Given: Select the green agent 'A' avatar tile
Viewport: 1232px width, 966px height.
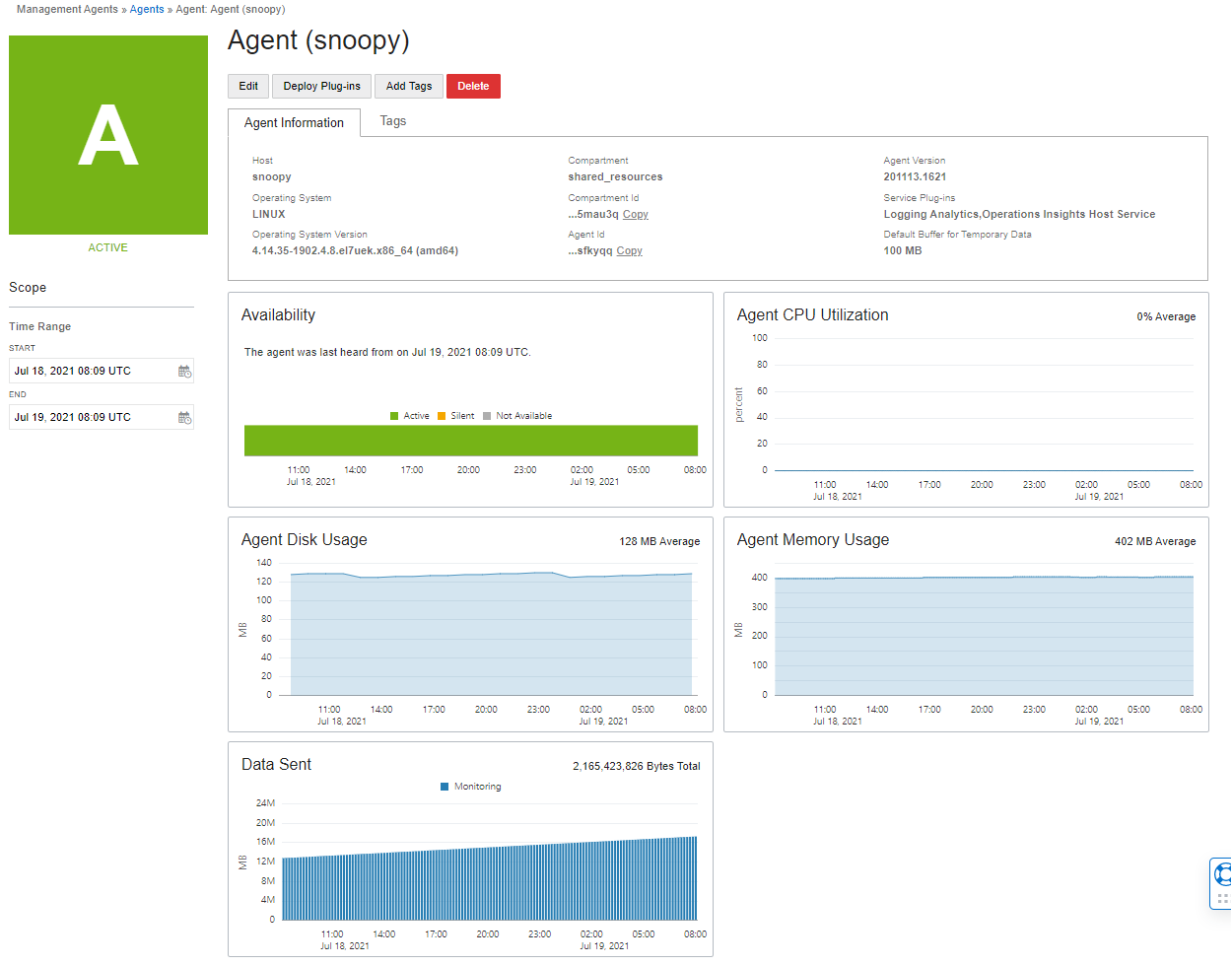Looking at the screenshot, I should pos(107,135).
